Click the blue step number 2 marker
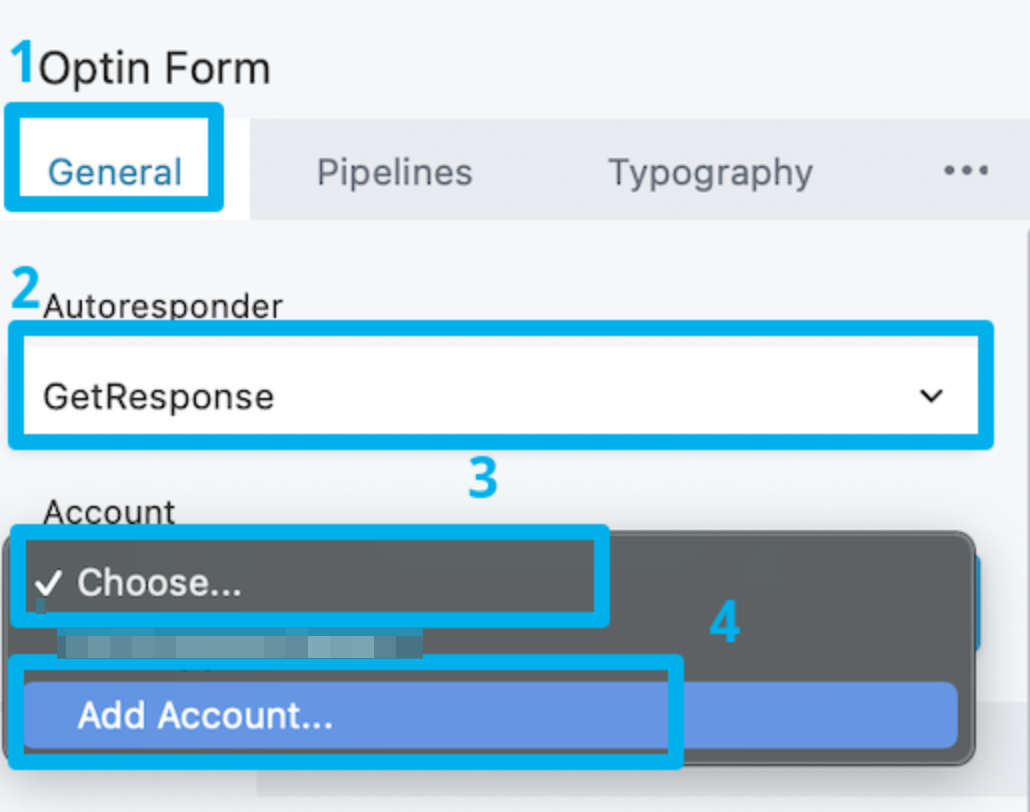 (x=25, y=289)
